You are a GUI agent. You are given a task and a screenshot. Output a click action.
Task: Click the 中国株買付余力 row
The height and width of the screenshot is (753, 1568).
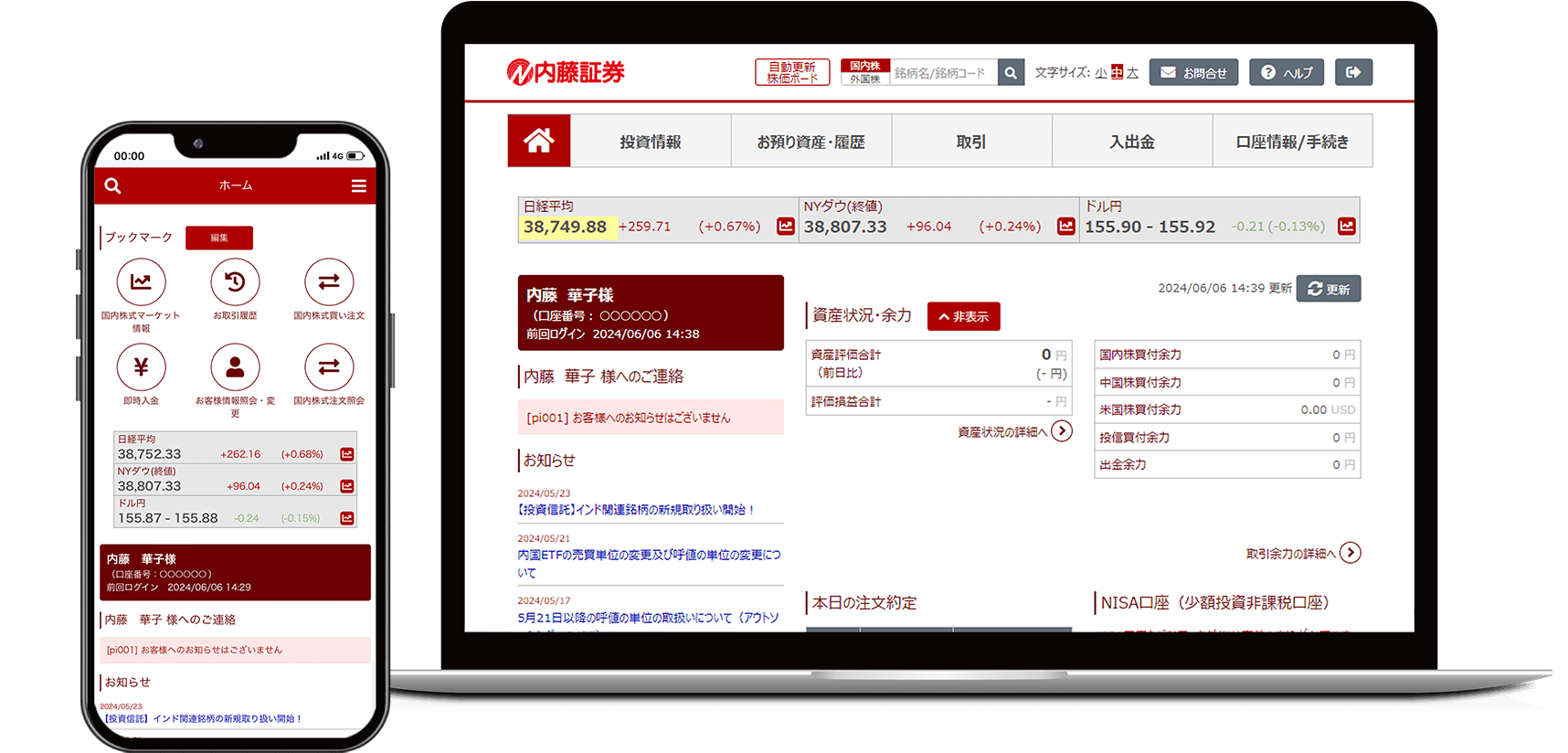pyautogui.click(x=1227, y=382)
